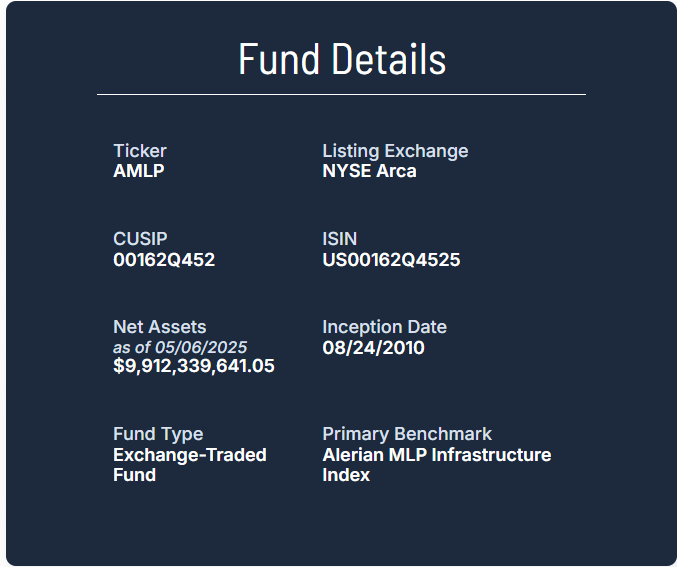Viewport: 677px width, 567px height.
Task: Click the AMLP ticker symbol
Action: pyautogui.click(x=139, y=171)
